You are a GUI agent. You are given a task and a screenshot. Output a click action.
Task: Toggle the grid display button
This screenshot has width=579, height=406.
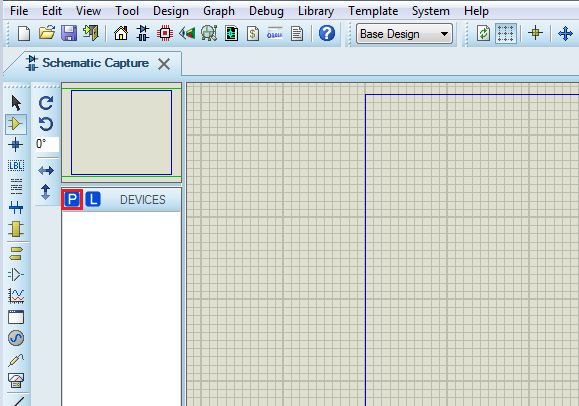[x=506, y=34]
